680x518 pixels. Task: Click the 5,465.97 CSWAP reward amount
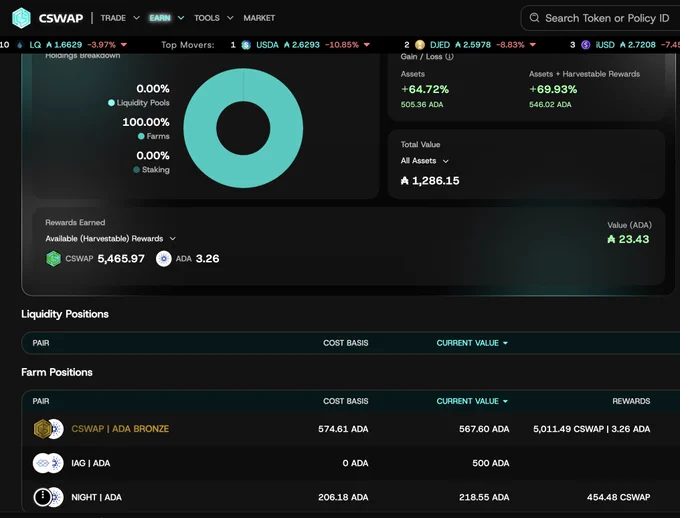[121, 259]
